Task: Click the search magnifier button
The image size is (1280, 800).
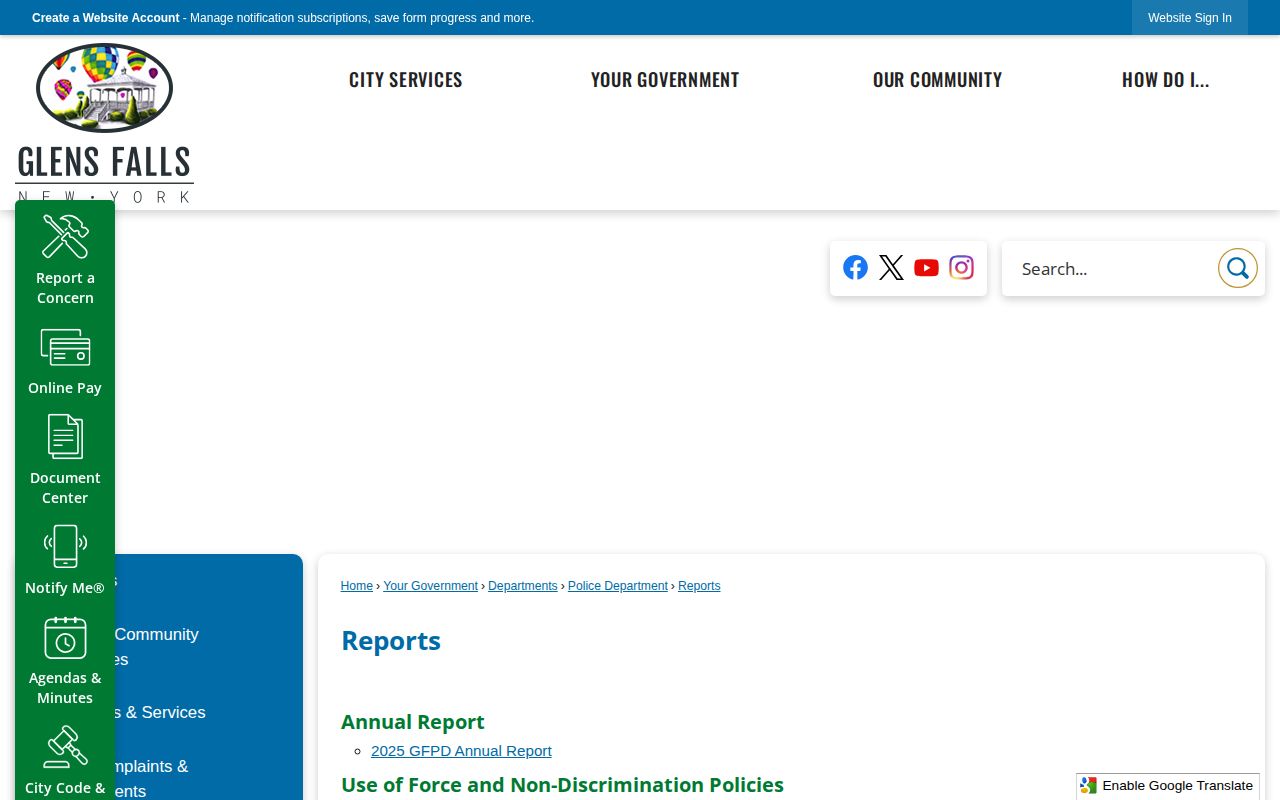Action: [x=1237, y=268]
